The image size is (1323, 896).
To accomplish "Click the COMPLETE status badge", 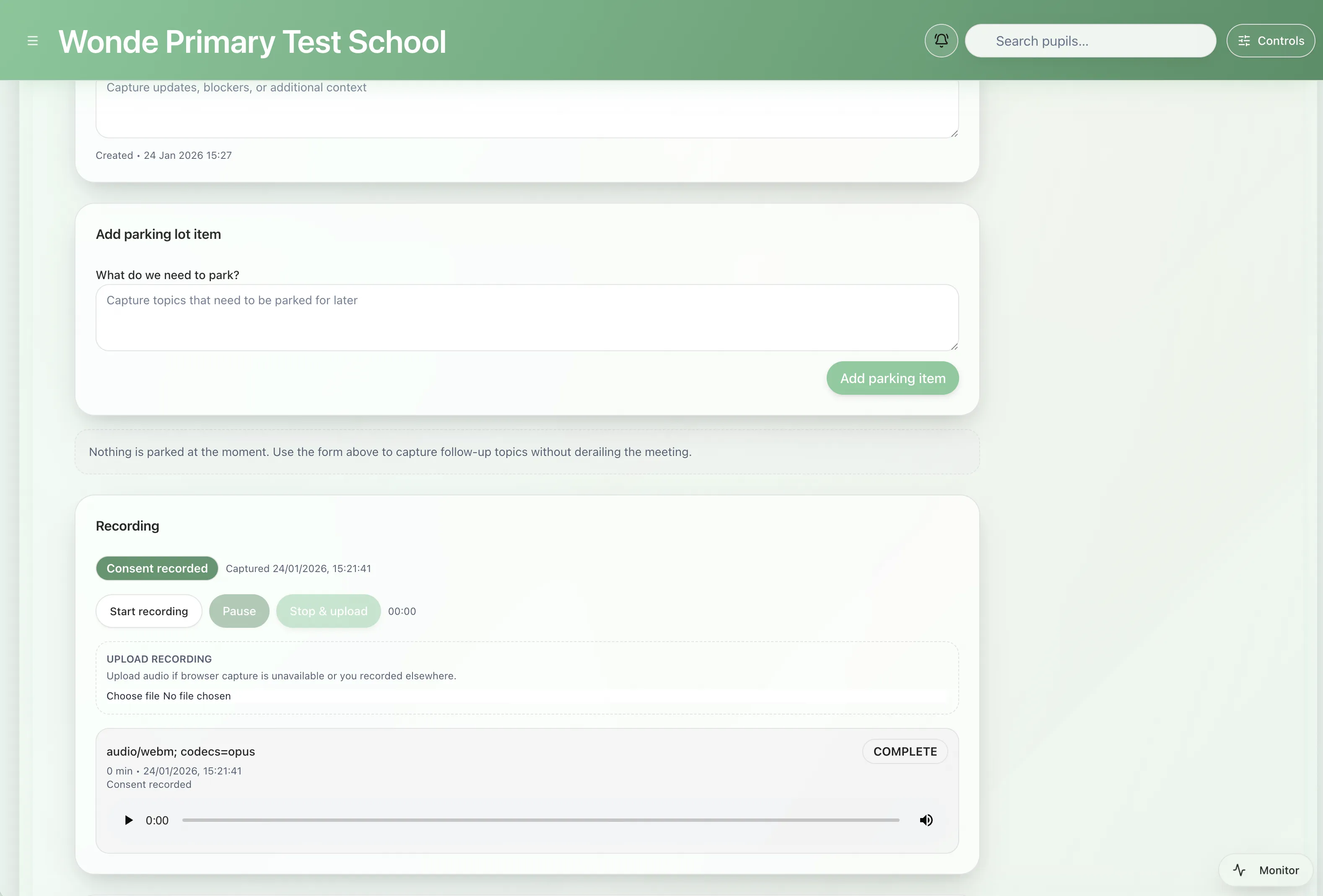I will 905,751.
